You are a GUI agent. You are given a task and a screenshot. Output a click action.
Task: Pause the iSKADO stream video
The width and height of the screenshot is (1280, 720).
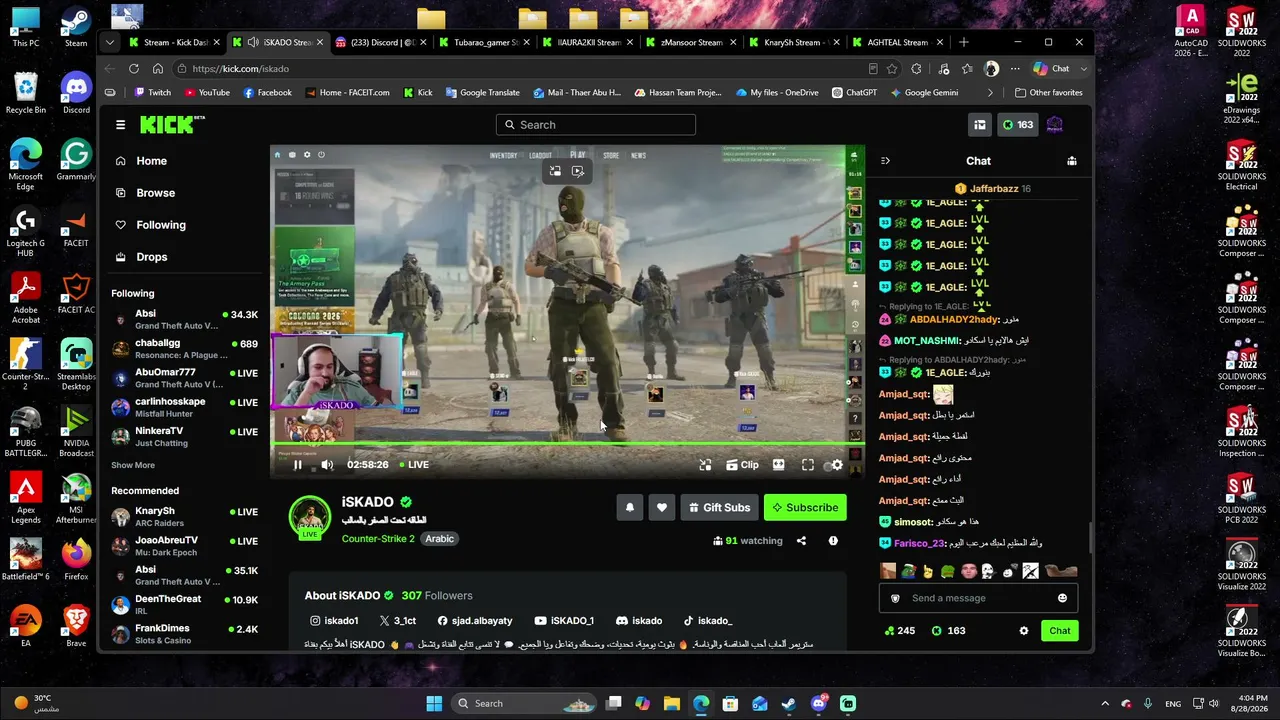click(297, 465)
